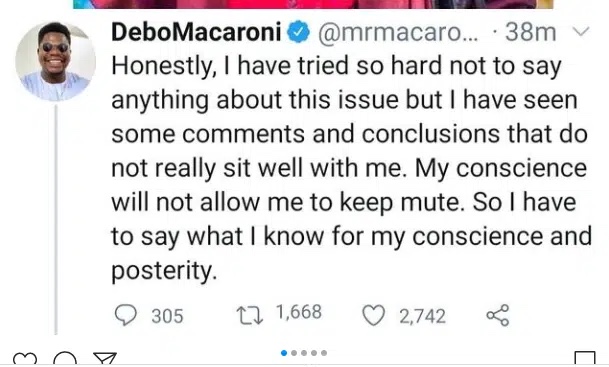Like the Instagram post with the heart icon
The image size is (609, 367).
pos(24,359)
